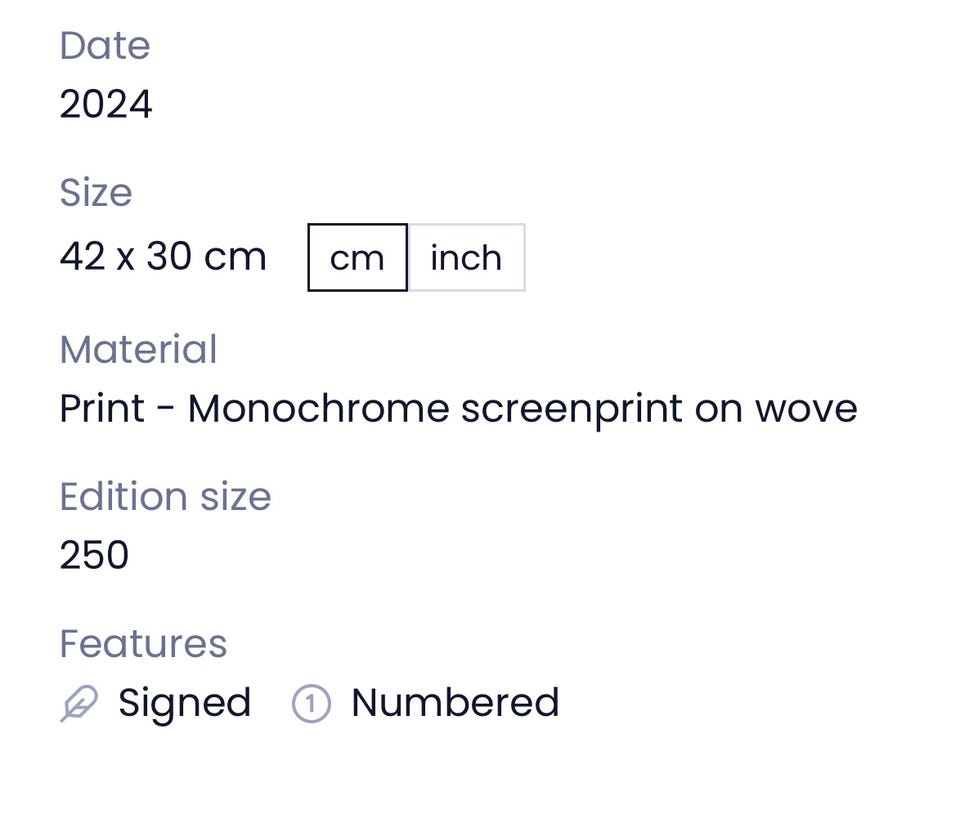Click the word wove in material description
This screenshot has width=960, height=823.
[x=806, y=410]
